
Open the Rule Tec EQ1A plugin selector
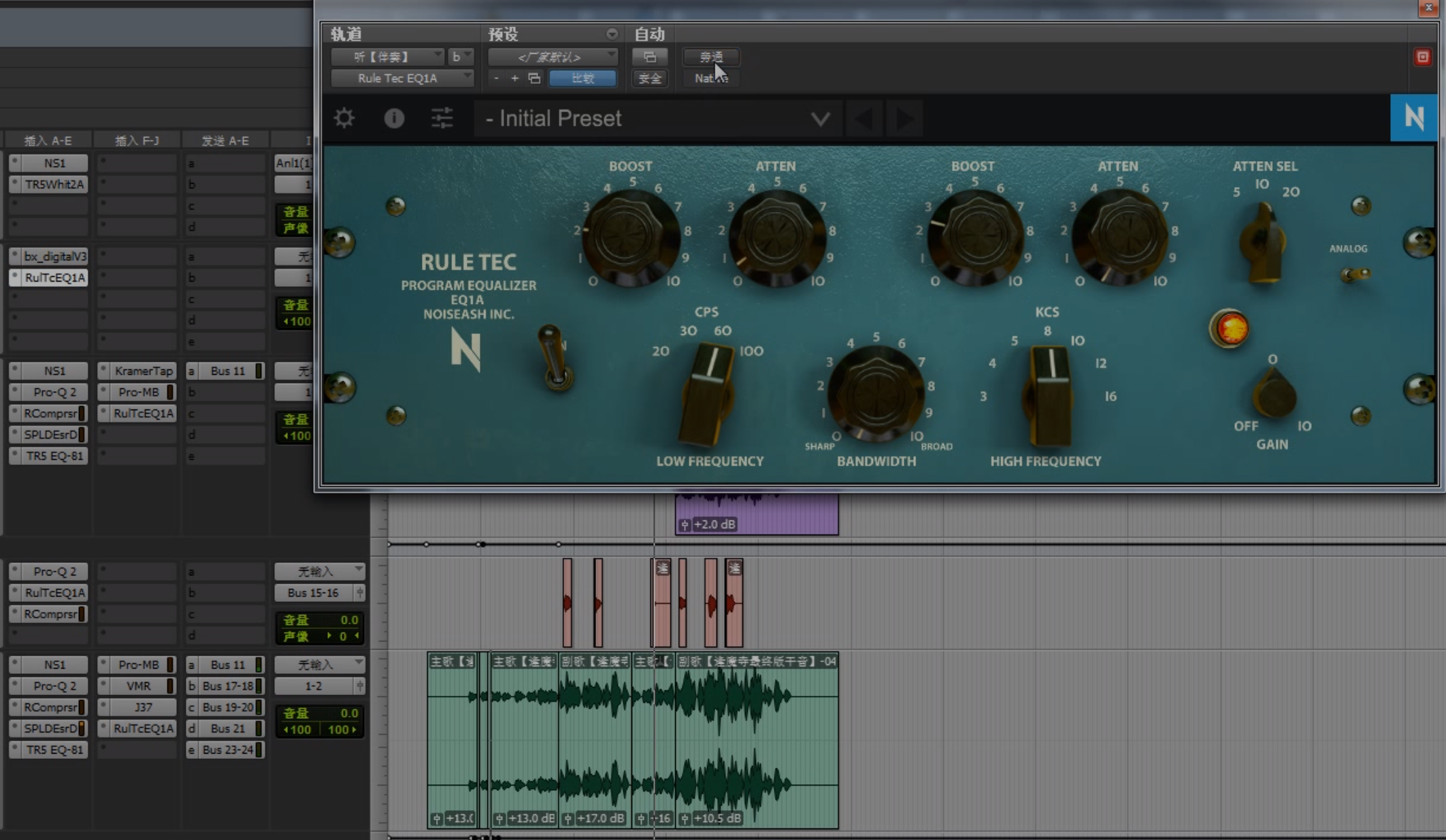click(402, 78)
